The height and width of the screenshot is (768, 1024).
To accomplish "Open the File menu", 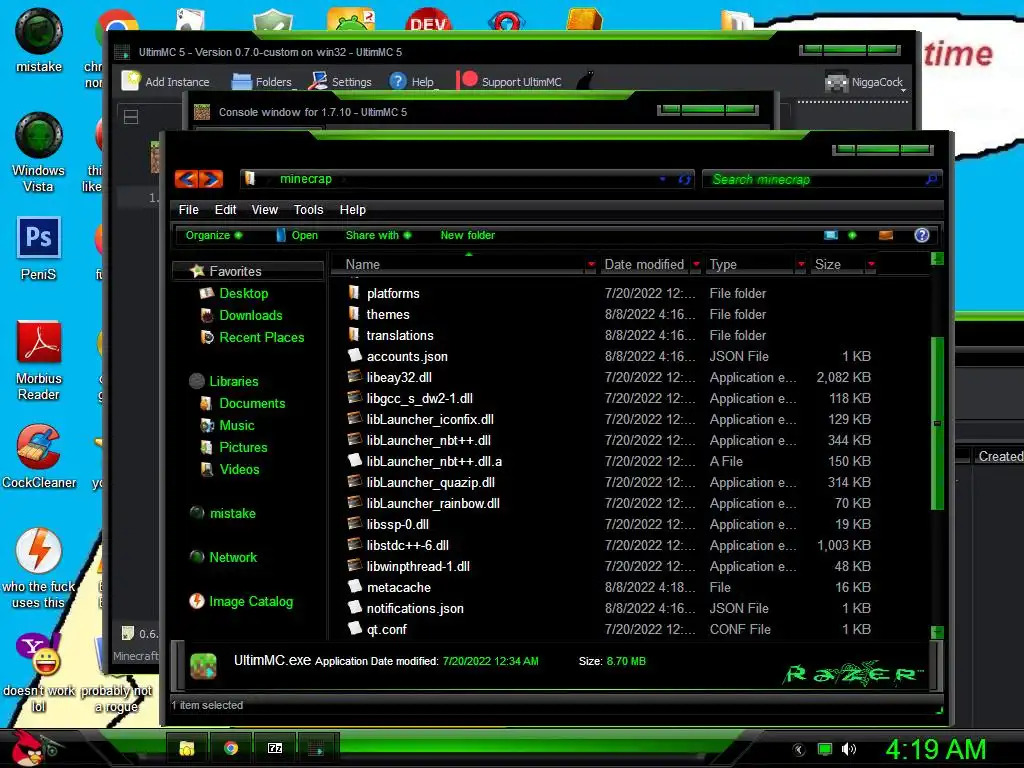I will [x=188, y=210].
